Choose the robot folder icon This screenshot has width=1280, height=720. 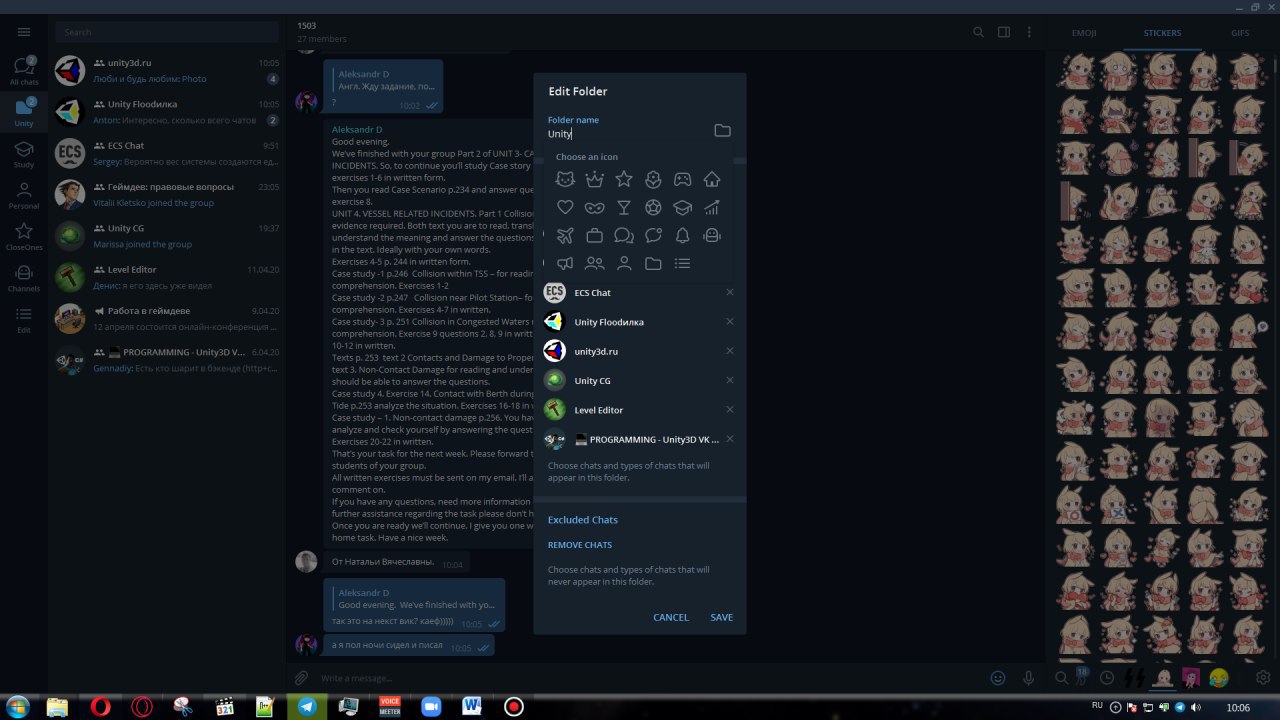point(712,236)
